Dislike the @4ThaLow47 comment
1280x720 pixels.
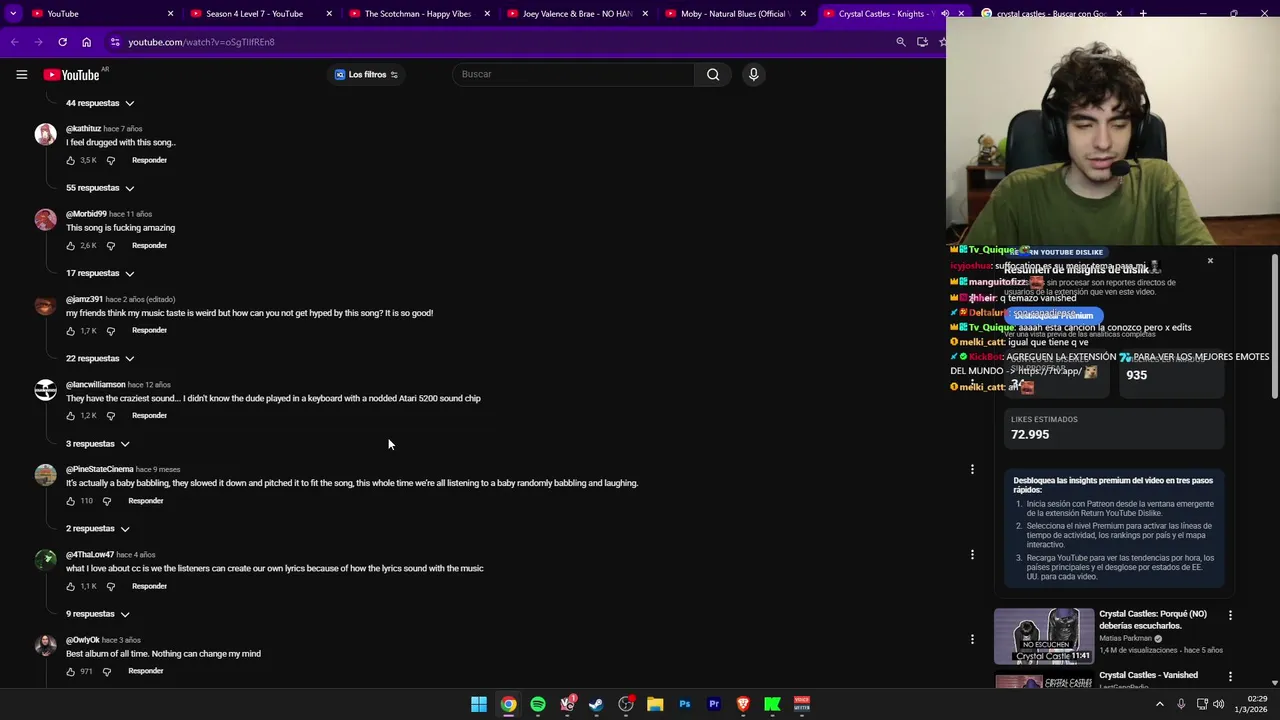(x=110, y=586)
